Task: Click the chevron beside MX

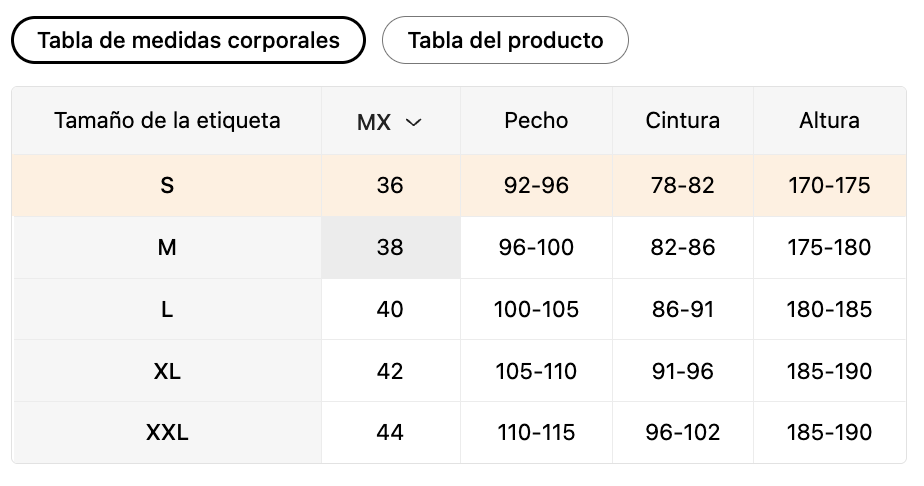Action: point(414,123)
